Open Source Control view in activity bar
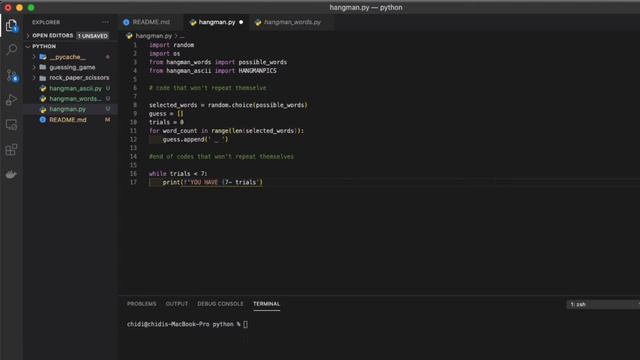640x360 pixels. click(11, 76)
